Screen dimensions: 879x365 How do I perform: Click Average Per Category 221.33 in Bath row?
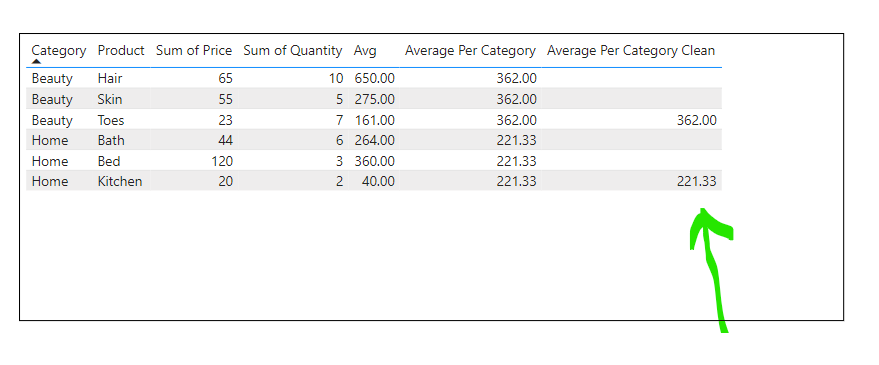516,140
